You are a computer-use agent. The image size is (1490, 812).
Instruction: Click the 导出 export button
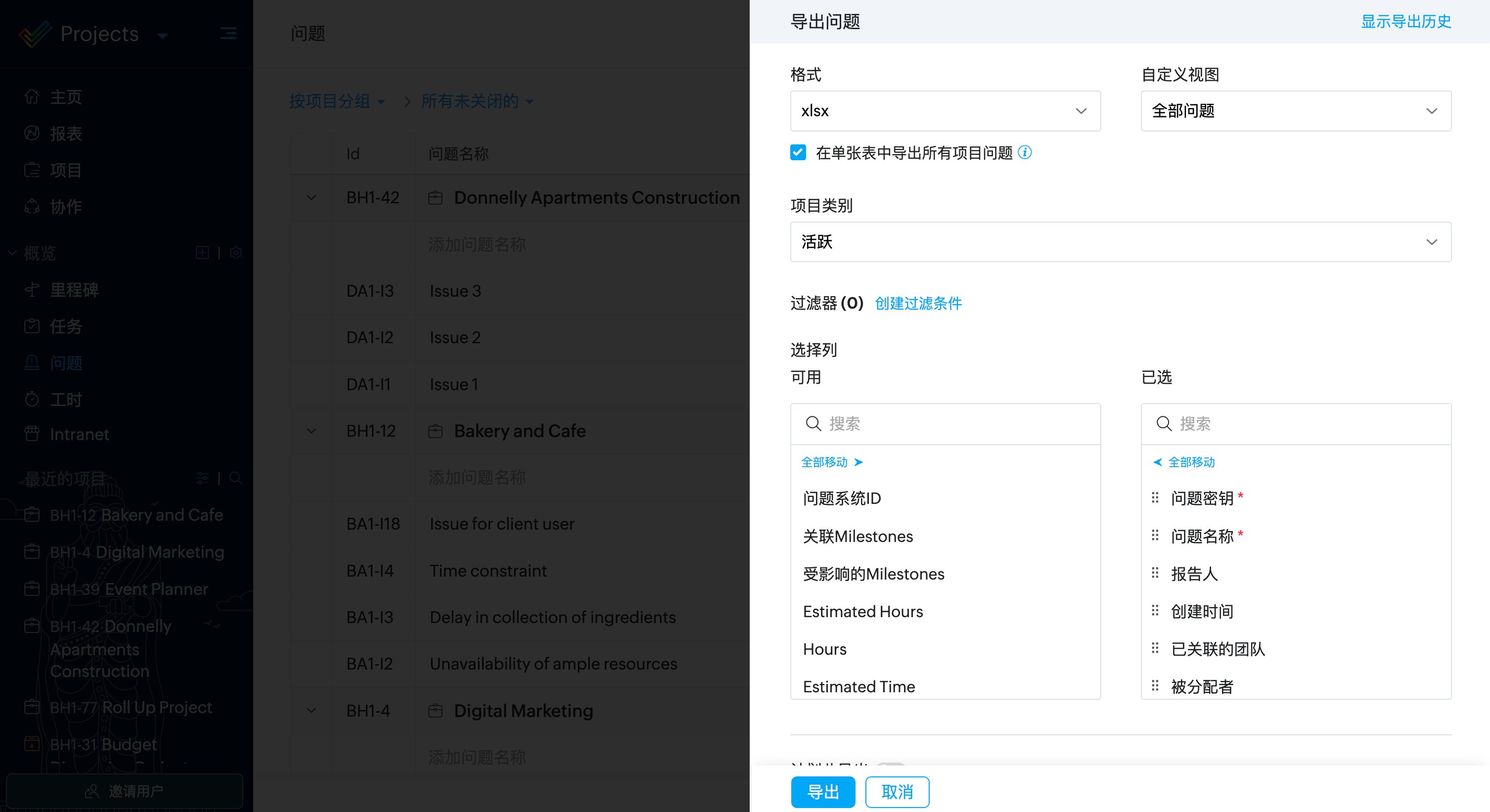(822, 792)
